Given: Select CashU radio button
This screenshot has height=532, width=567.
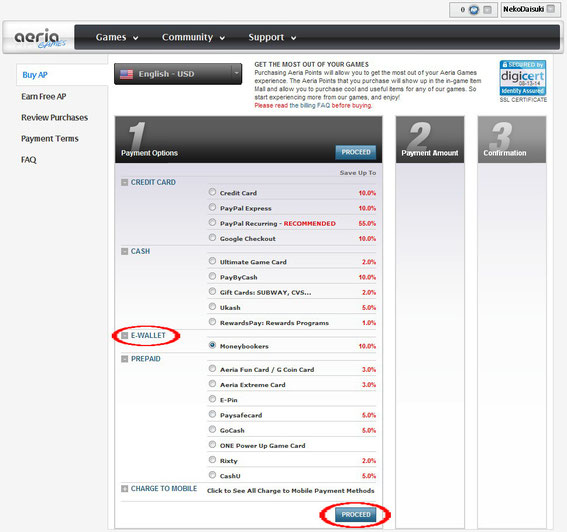Looking at the screenshot, I should coord(212,475).
